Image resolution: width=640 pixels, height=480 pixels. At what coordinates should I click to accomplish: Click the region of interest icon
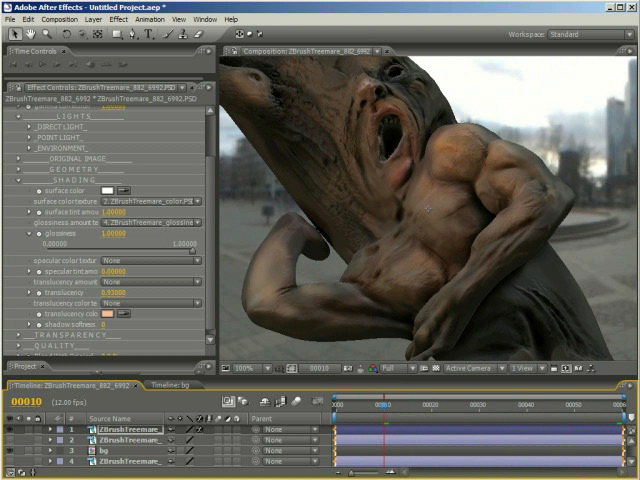coord(424,369)
